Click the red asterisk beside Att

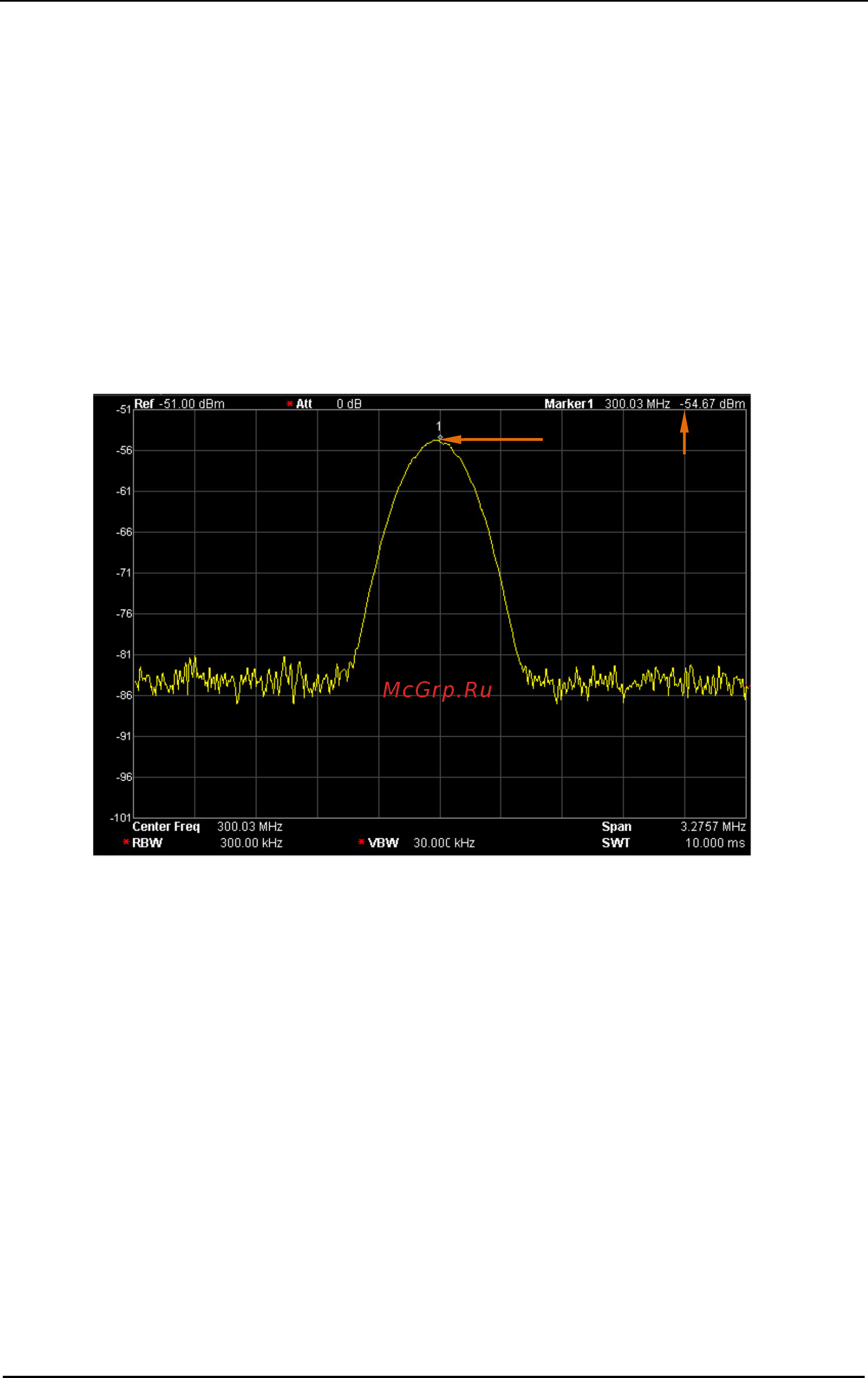(x=290, y=404)
